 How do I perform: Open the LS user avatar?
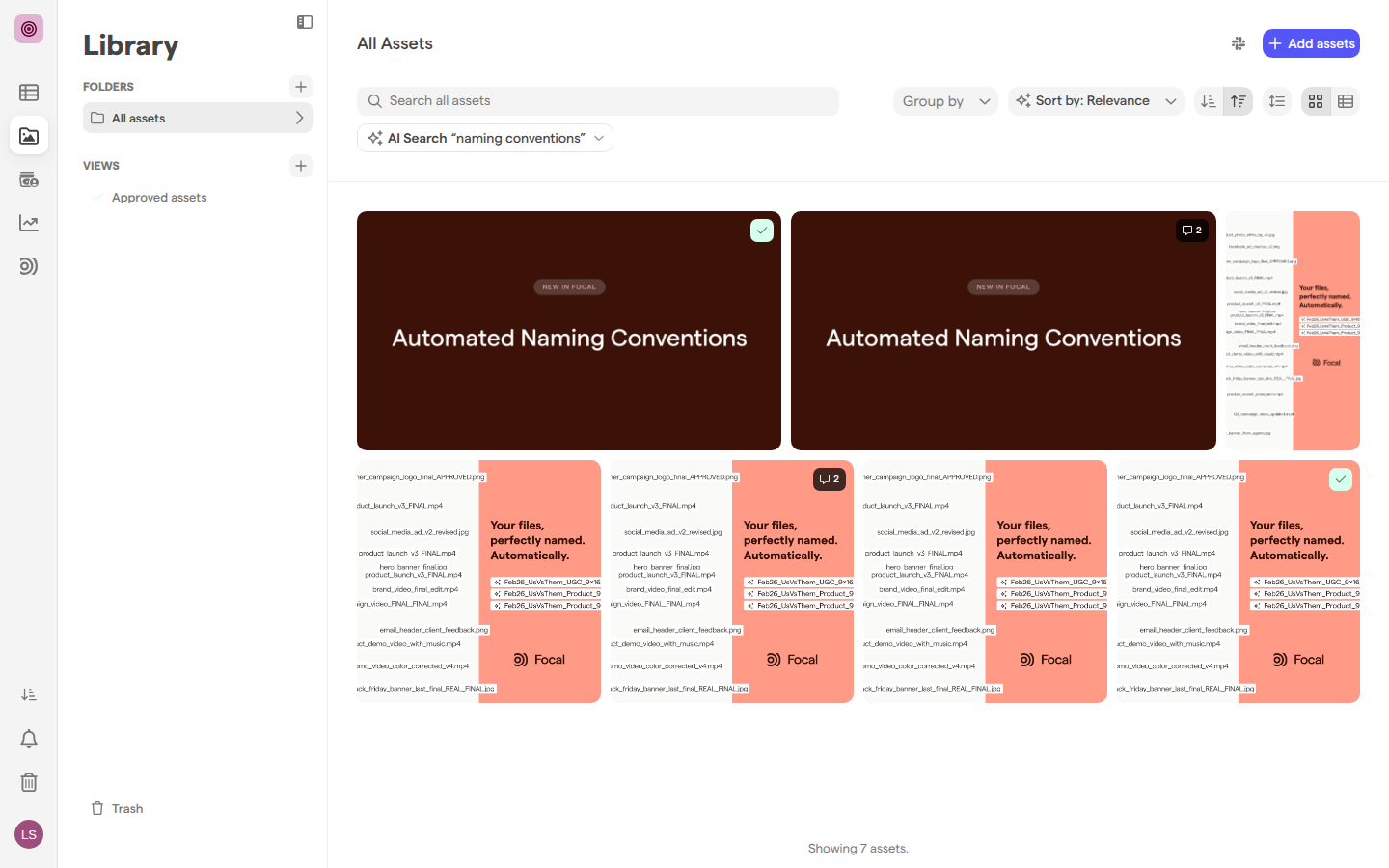29,834
